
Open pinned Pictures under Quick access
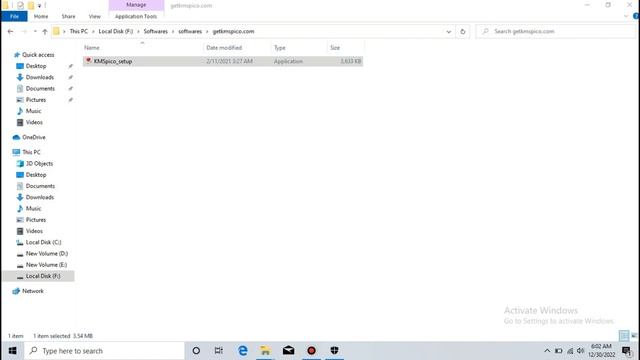(x=36, y=100)
